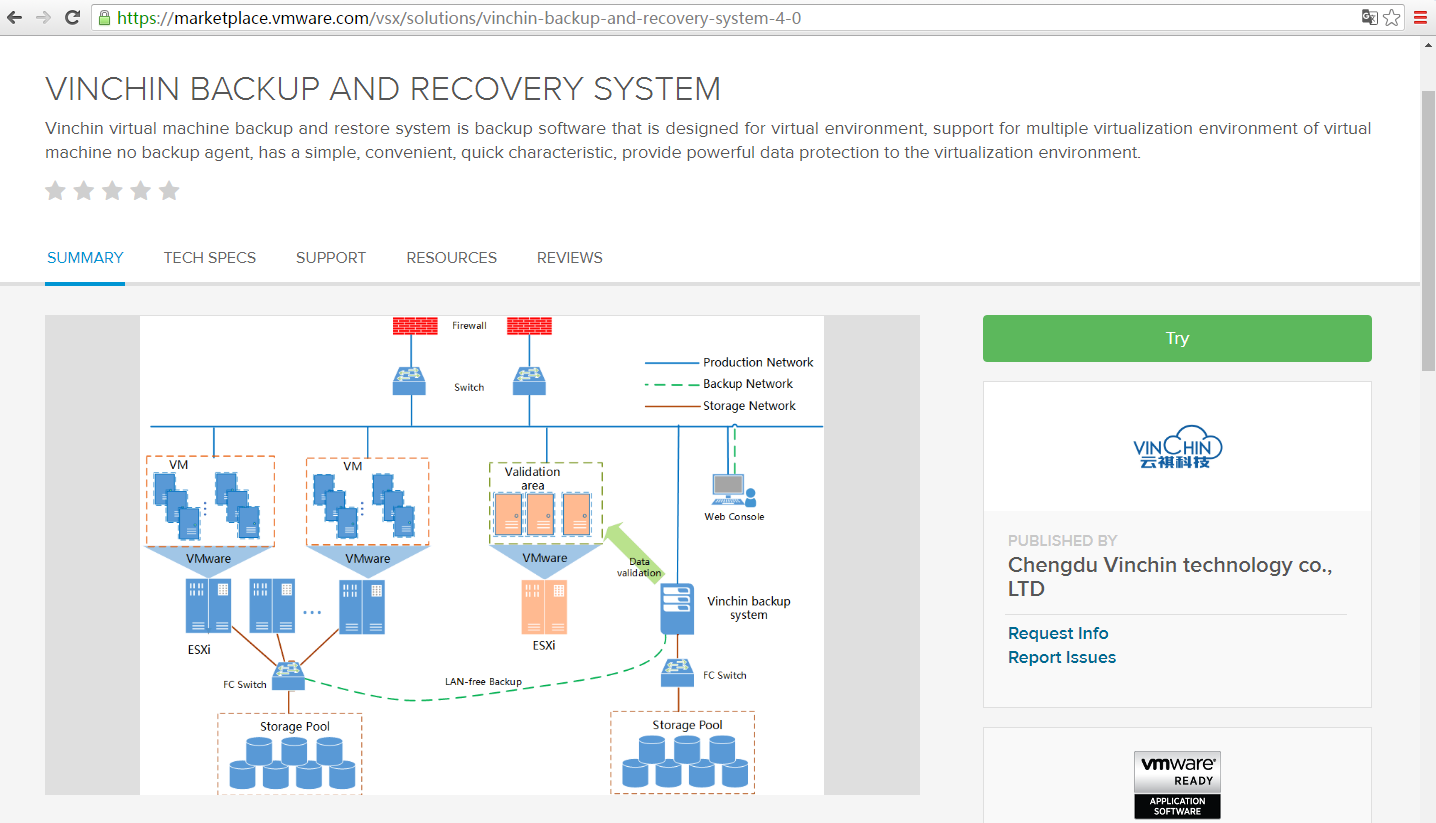Click the Data validation green arrow

(636, 554)
